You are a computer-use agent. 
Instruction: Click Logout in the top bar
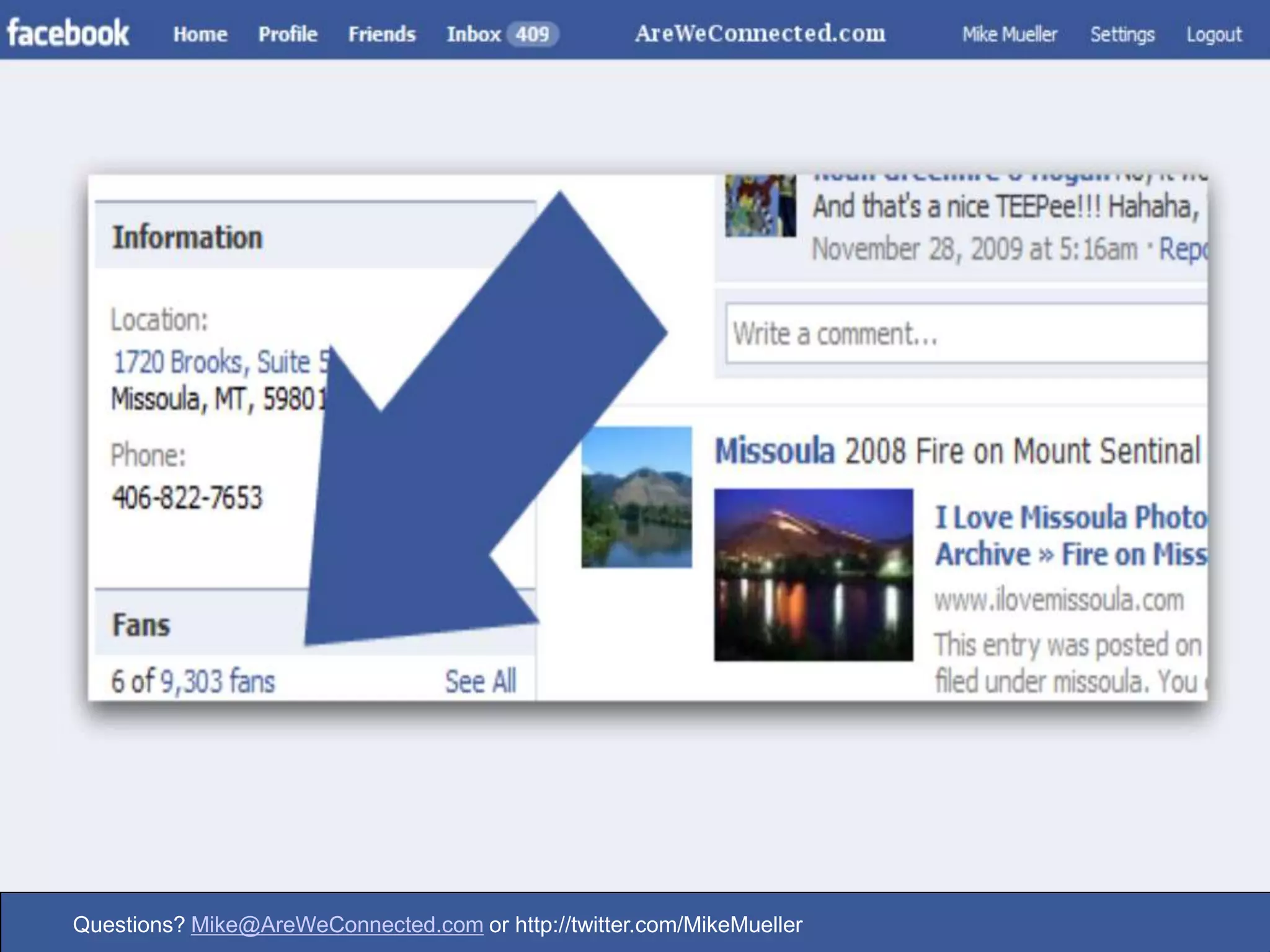(1214, 34)
